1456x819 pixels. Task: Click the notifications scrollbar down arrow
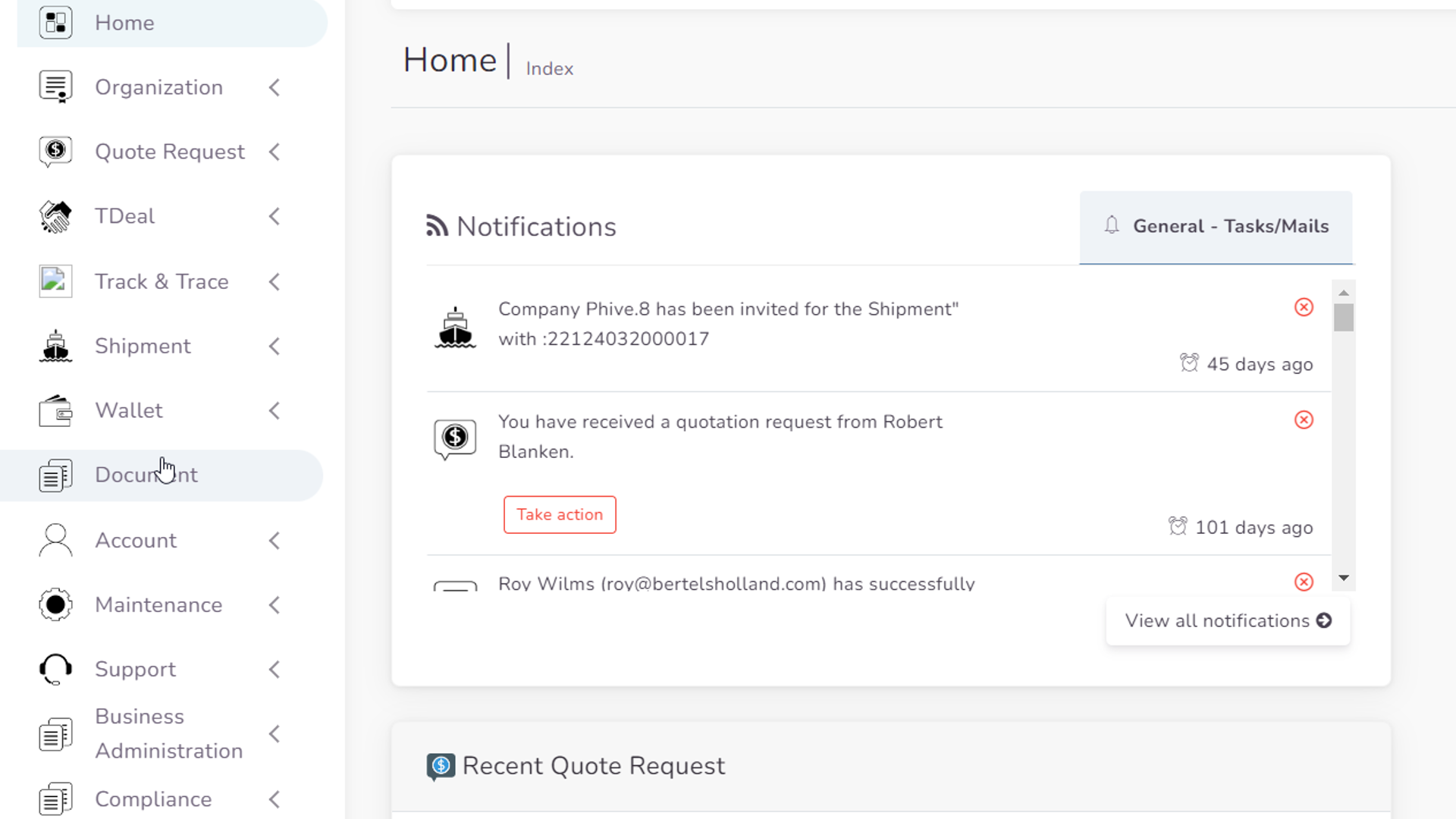(x=1344, y=579)
